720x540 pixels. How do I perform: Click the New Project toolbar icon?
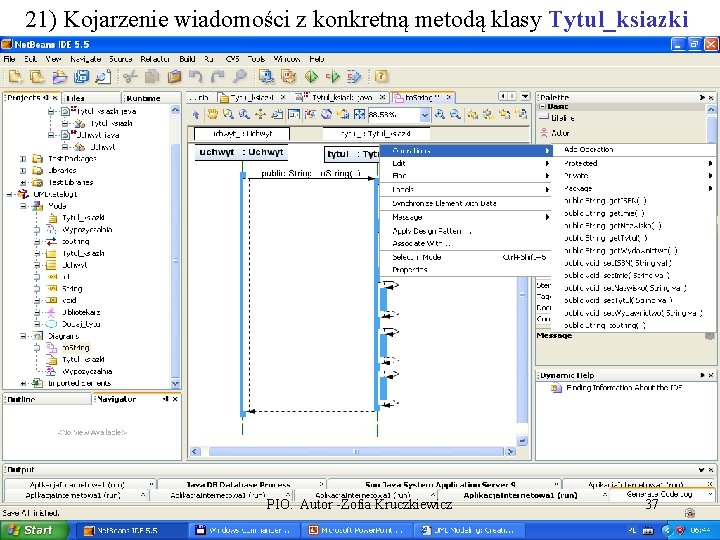pos(36,77)
